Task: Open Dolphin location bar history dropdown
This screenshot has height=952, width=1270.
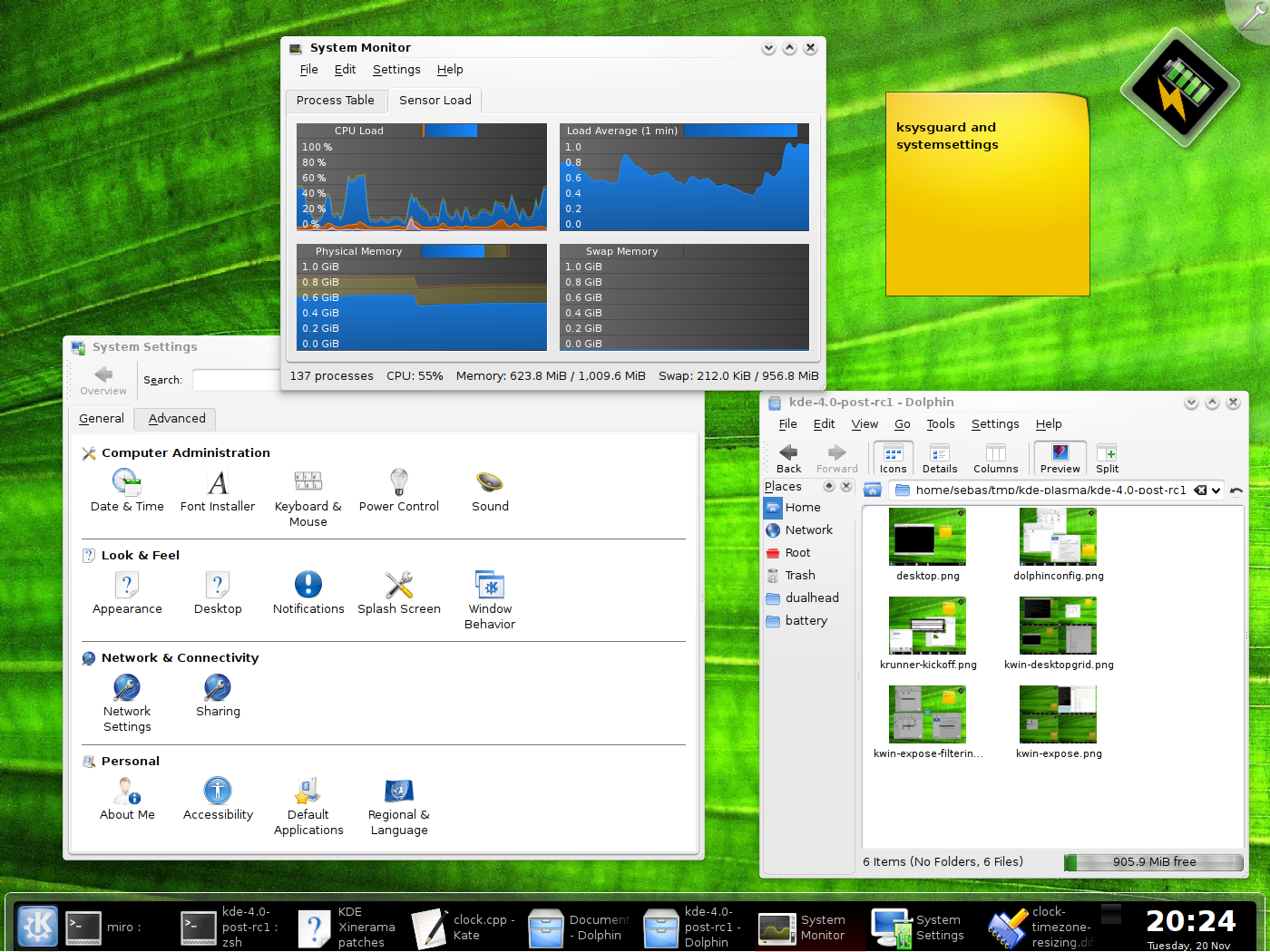Action: pyautogui.click(x=1216, y=491)
